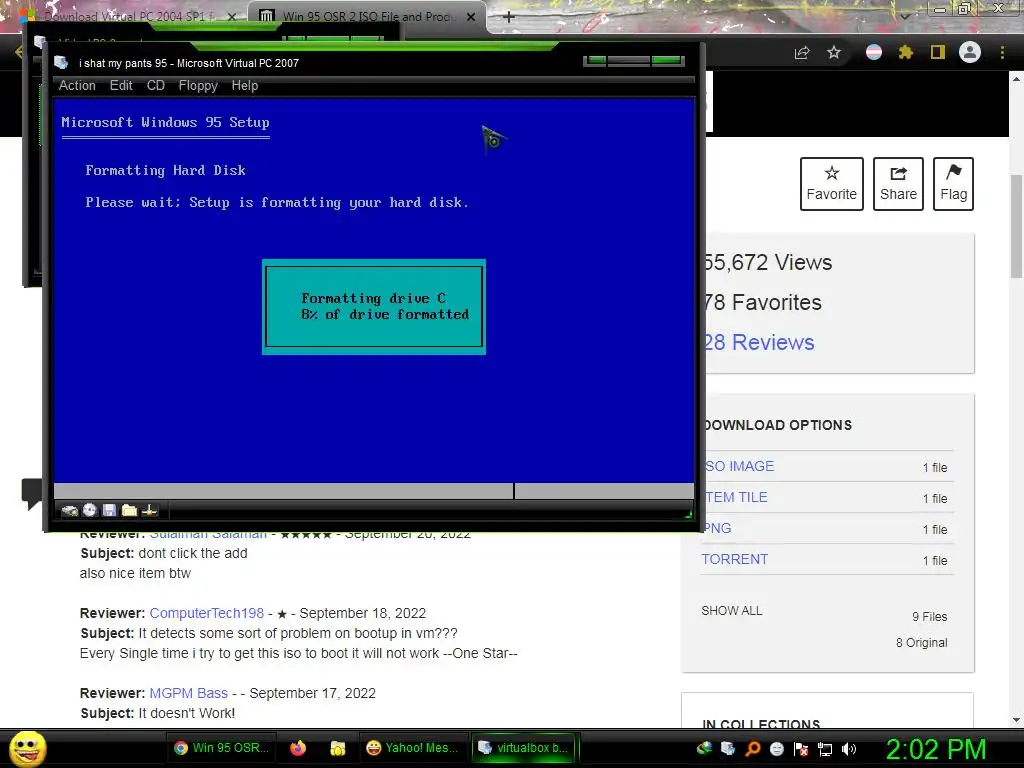
Task: Open the 28 Reviews link
Action: click(759, 342)
